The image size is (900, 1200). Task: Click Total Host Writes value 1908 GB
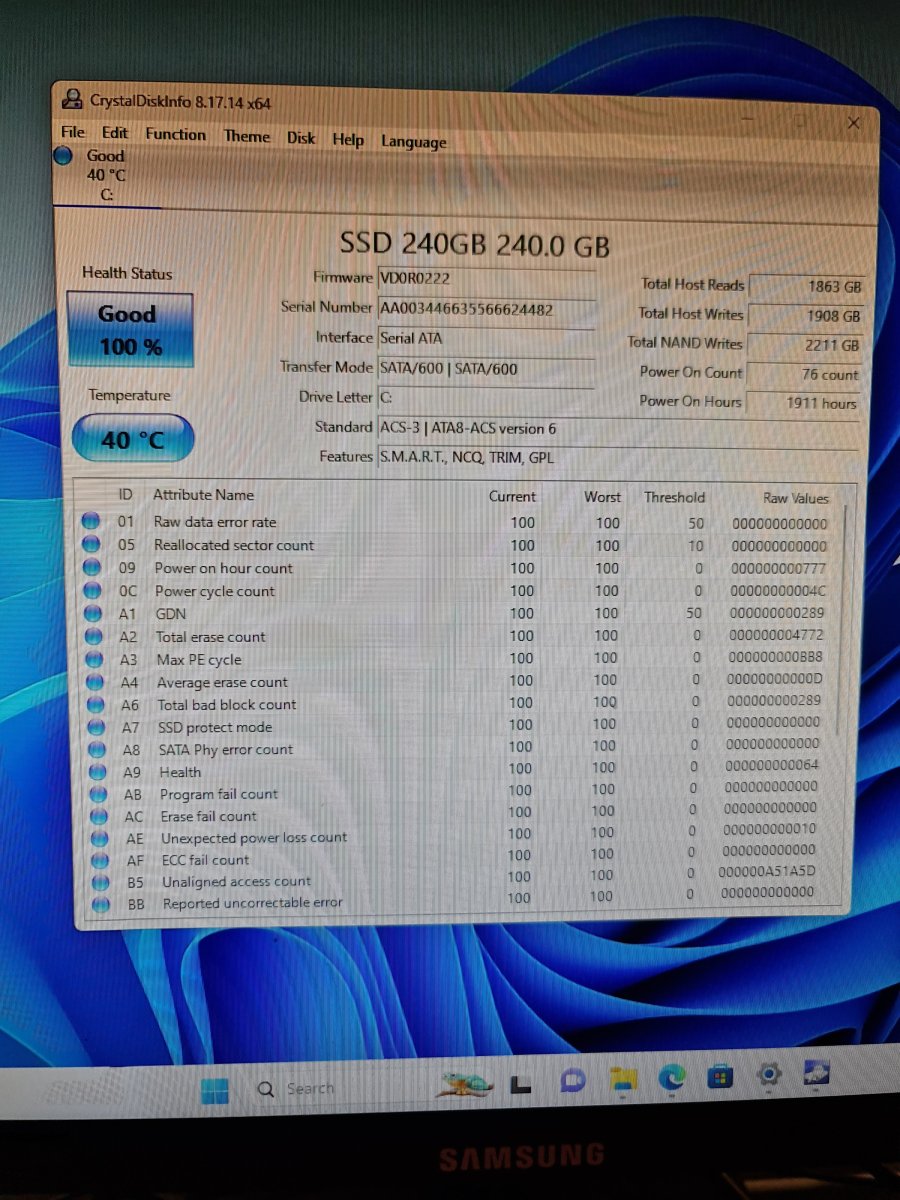point(806,315)
